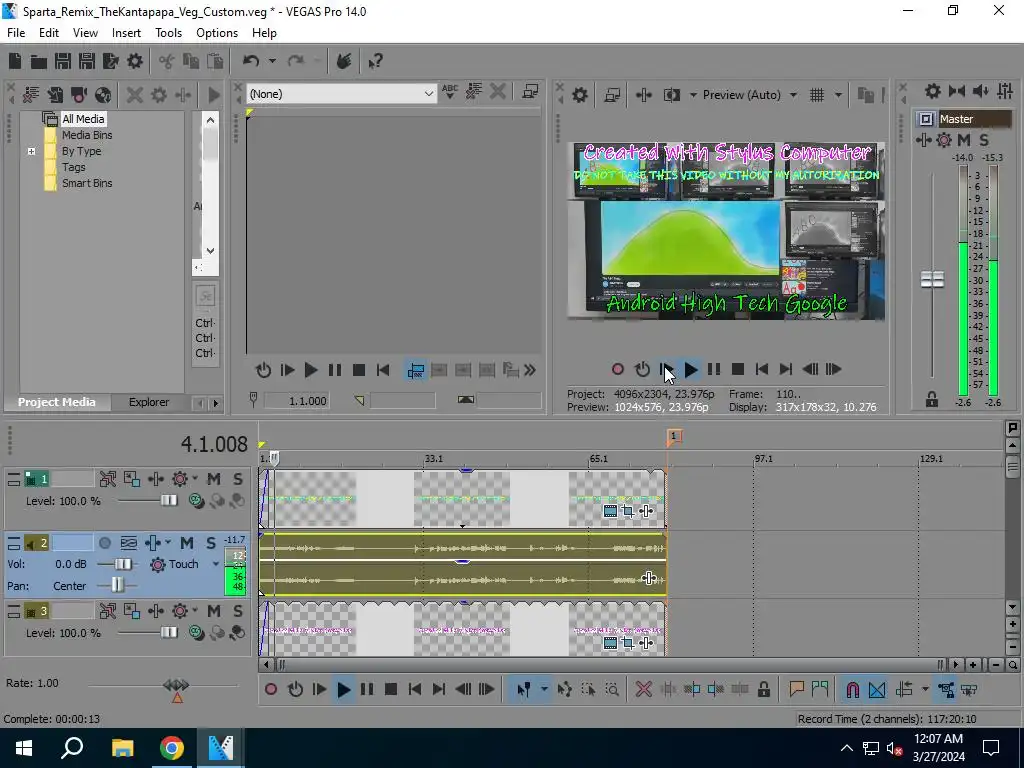Open the Touch automation mode dropdown
Image resolution: width=1024 pixels, height=768 pixels.
(x=216, y=564)
